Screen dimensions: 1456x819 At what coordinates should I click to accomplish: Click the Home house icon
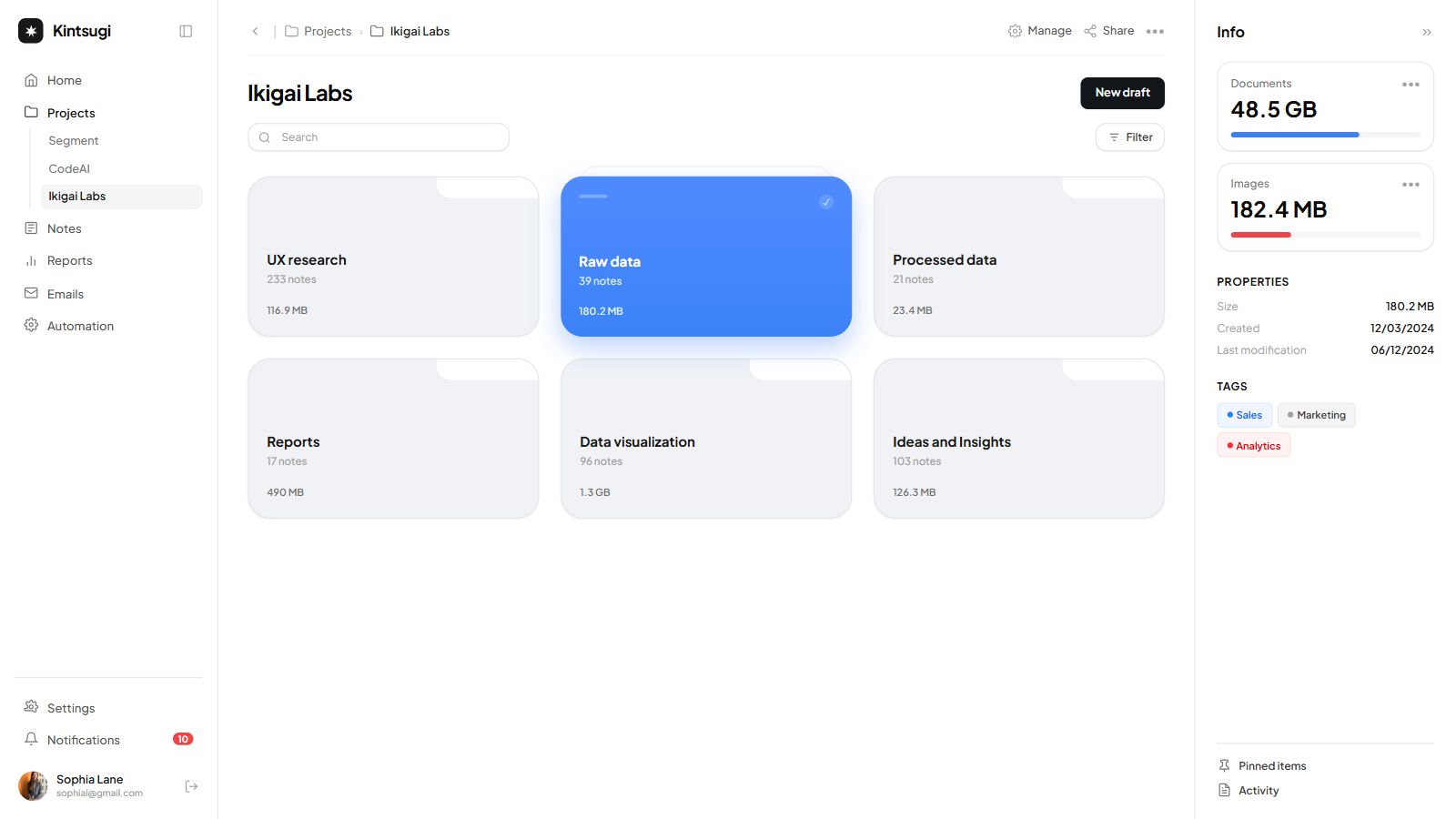click(x=31, y=80)
